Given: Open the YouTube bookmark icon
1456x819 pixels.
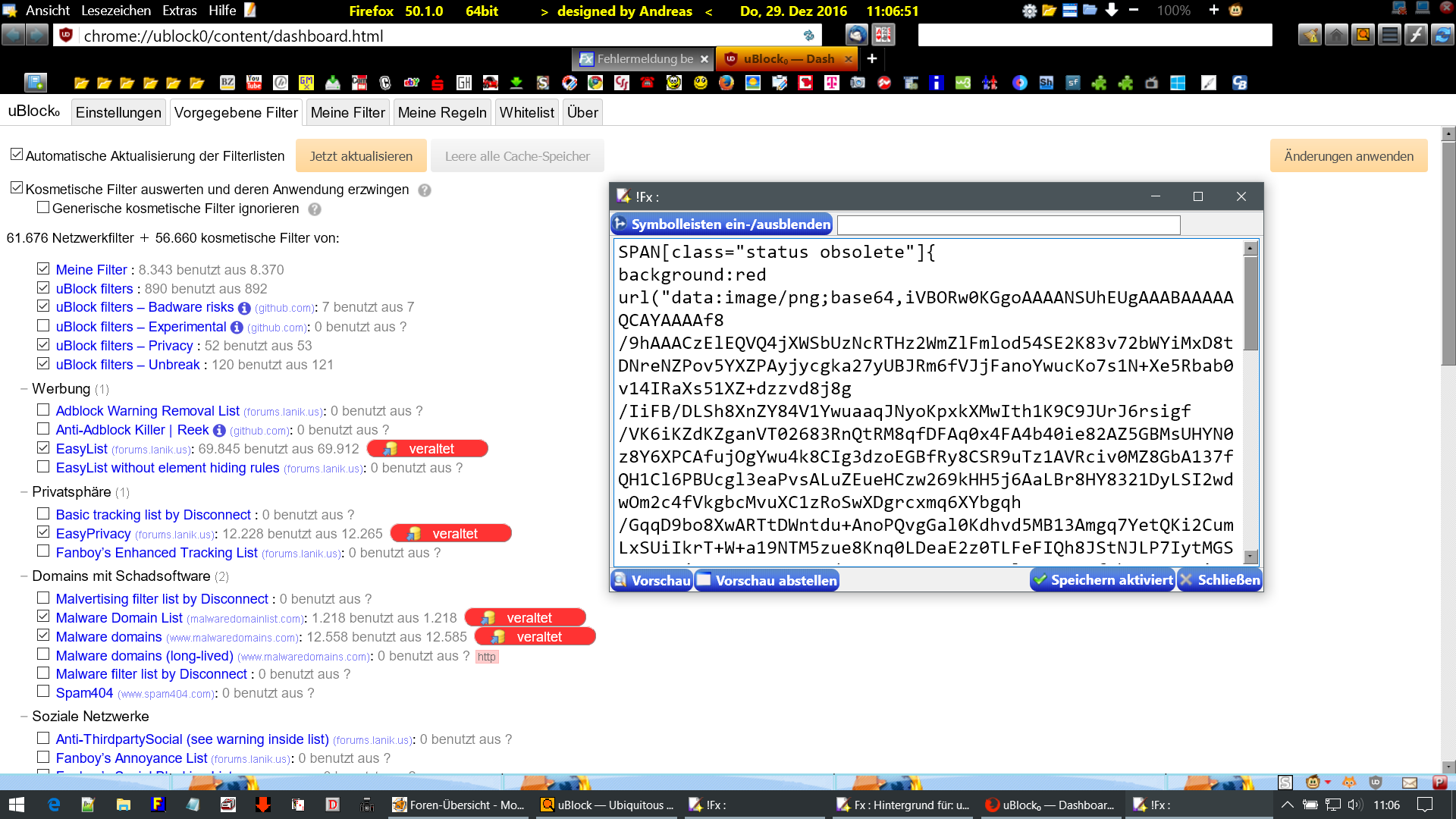Looking at the screenshot, I should point(254,83).
